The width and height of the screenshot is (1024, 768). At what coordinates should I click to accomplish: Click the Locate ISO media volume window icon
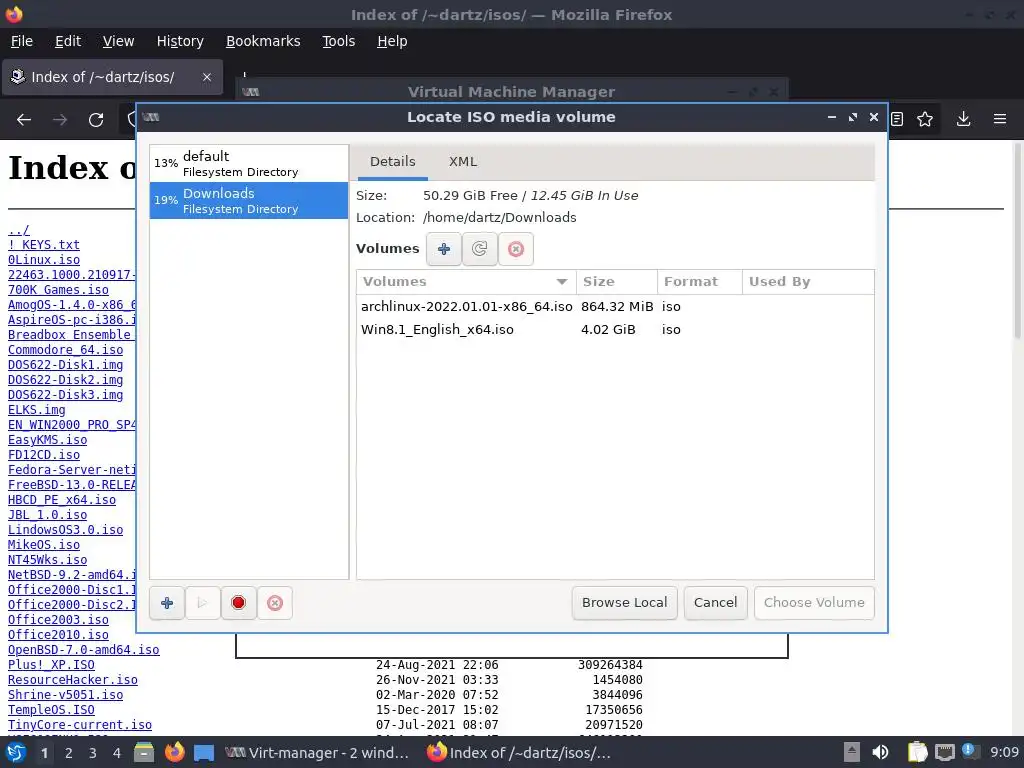pos(151,117)
